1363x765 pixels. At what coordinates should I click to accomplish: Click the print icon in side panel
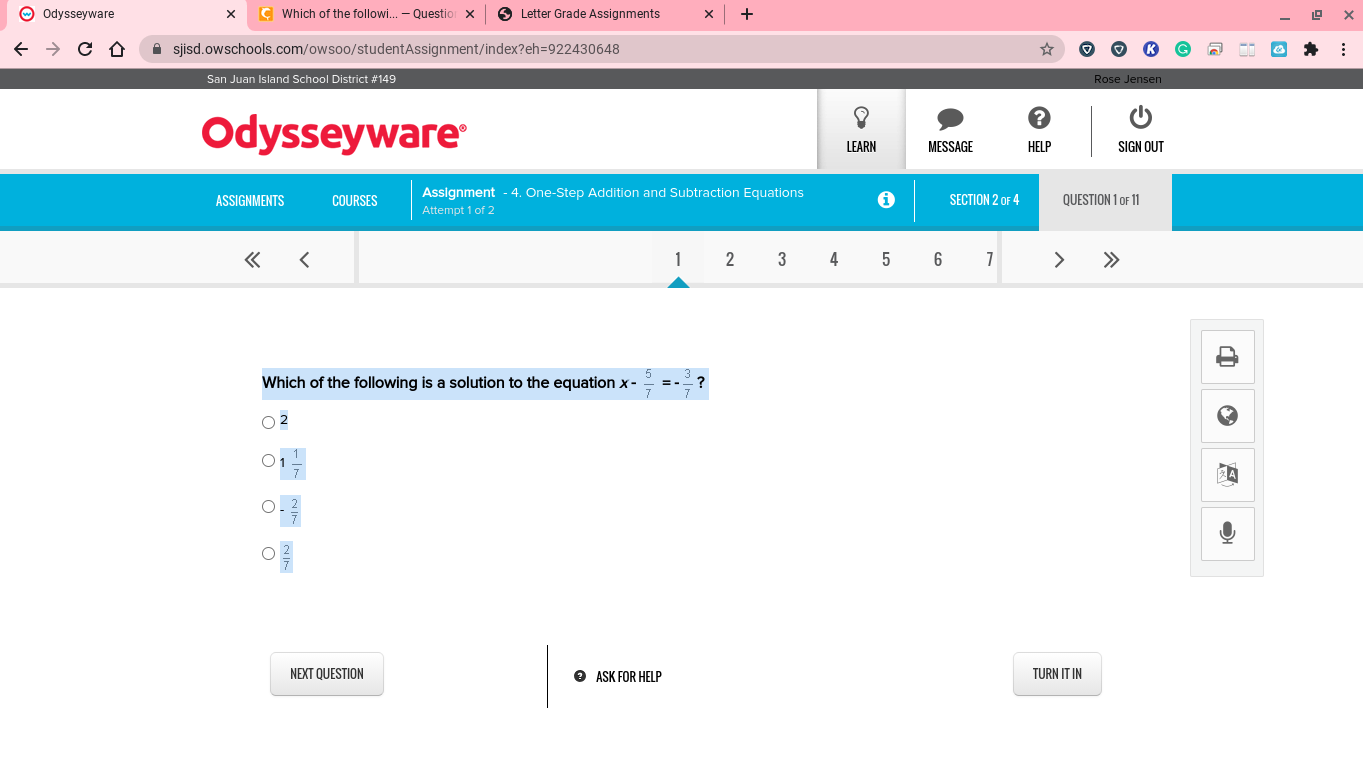1227,357
